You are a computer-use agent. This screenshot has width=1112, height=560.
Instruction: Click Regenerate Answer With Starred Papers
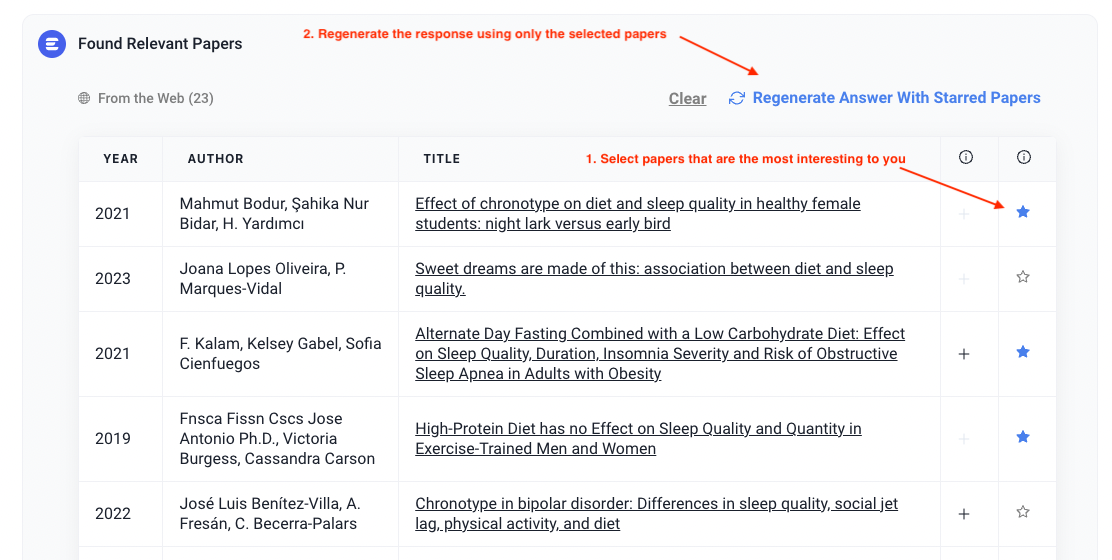coord(896,98)
